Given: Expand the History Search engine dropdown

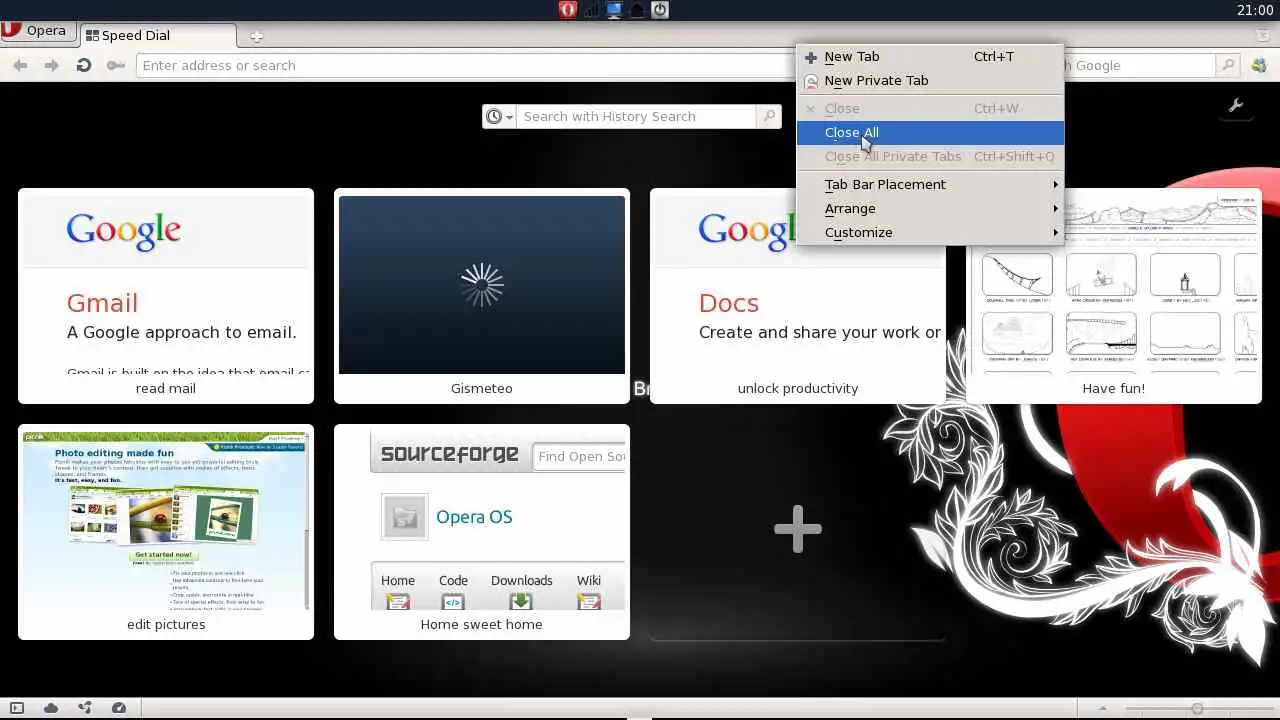Looking at the screenshot, I should coord(499,117).
